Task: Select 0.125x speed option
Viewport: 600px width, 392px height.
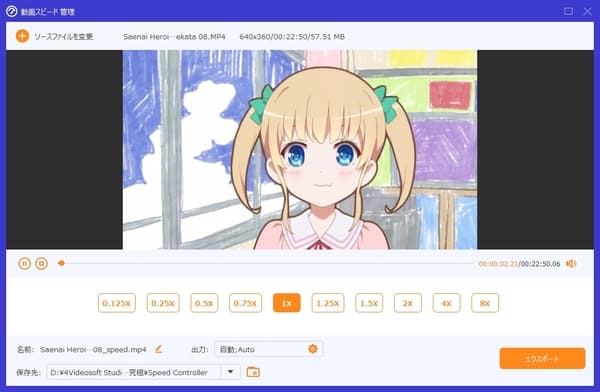Action: (x=117, y=303)
